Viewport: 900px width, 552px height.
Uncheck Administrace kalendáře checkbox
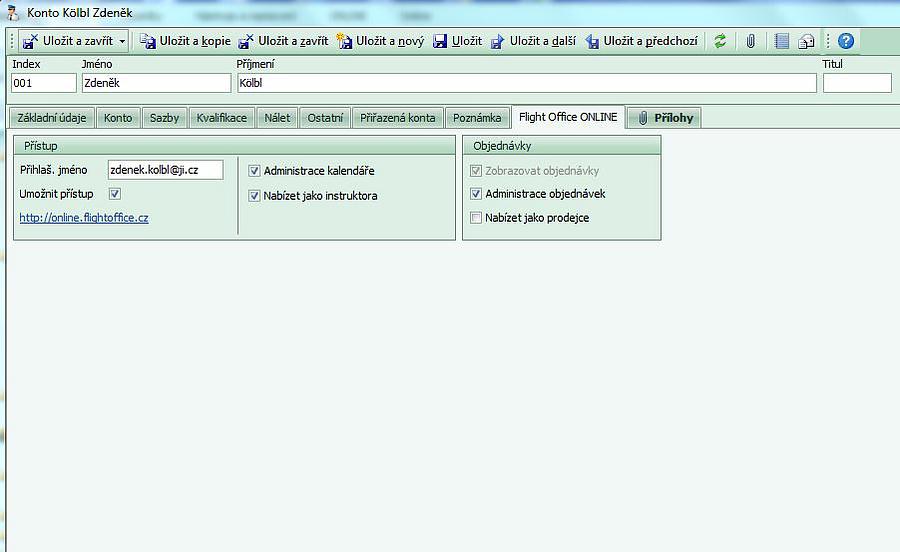(x=254, y=171)
